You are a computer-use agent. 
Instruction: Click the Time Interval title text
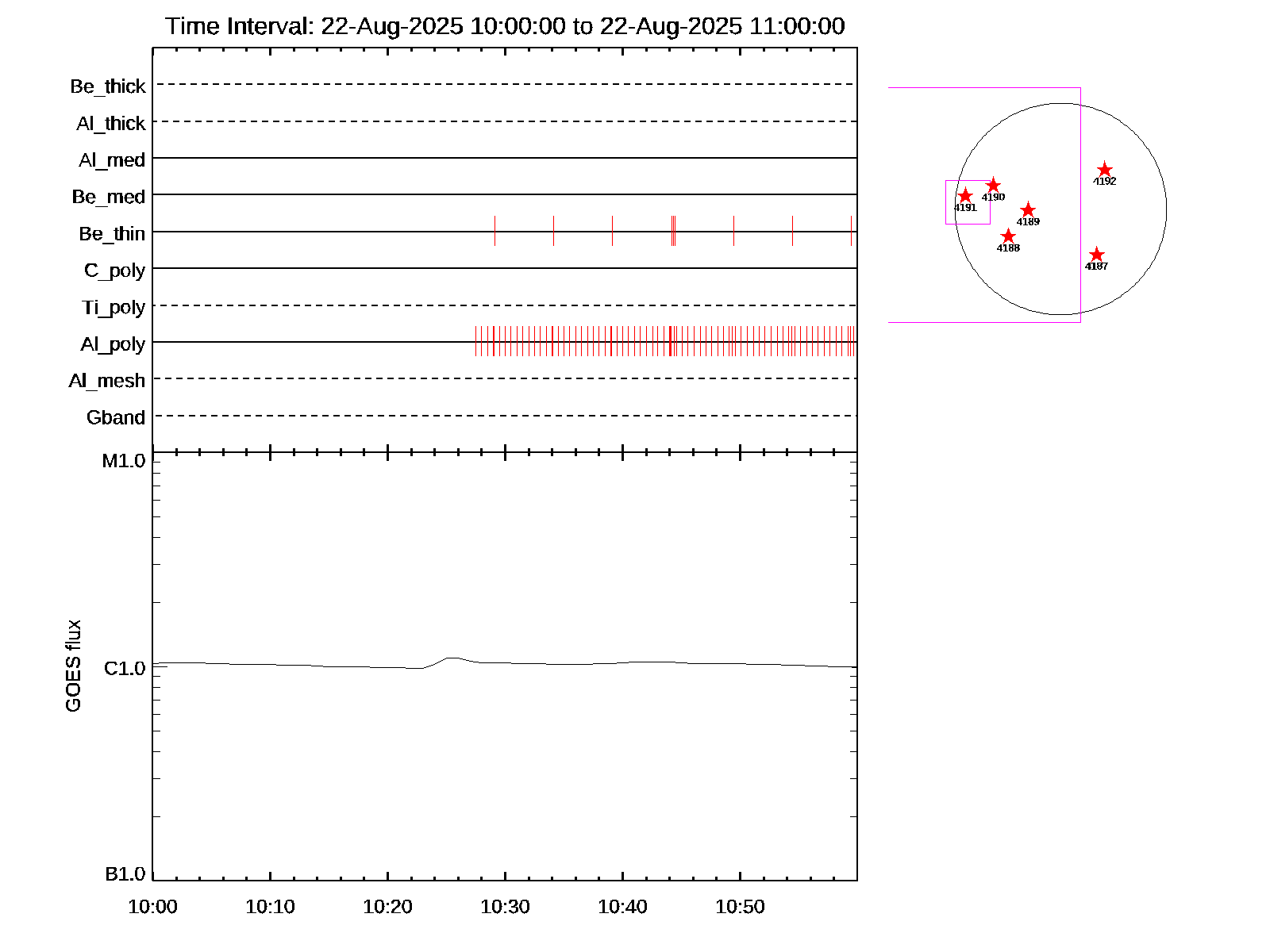(x=505, y=26)
